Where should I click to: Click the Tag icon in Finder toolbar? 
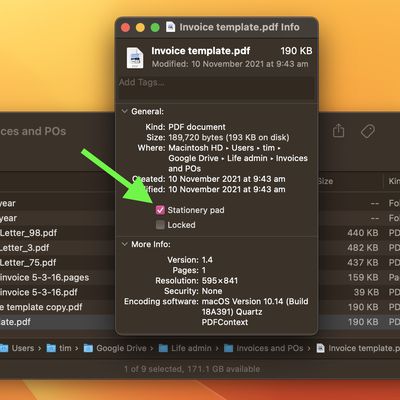(368, 131)
